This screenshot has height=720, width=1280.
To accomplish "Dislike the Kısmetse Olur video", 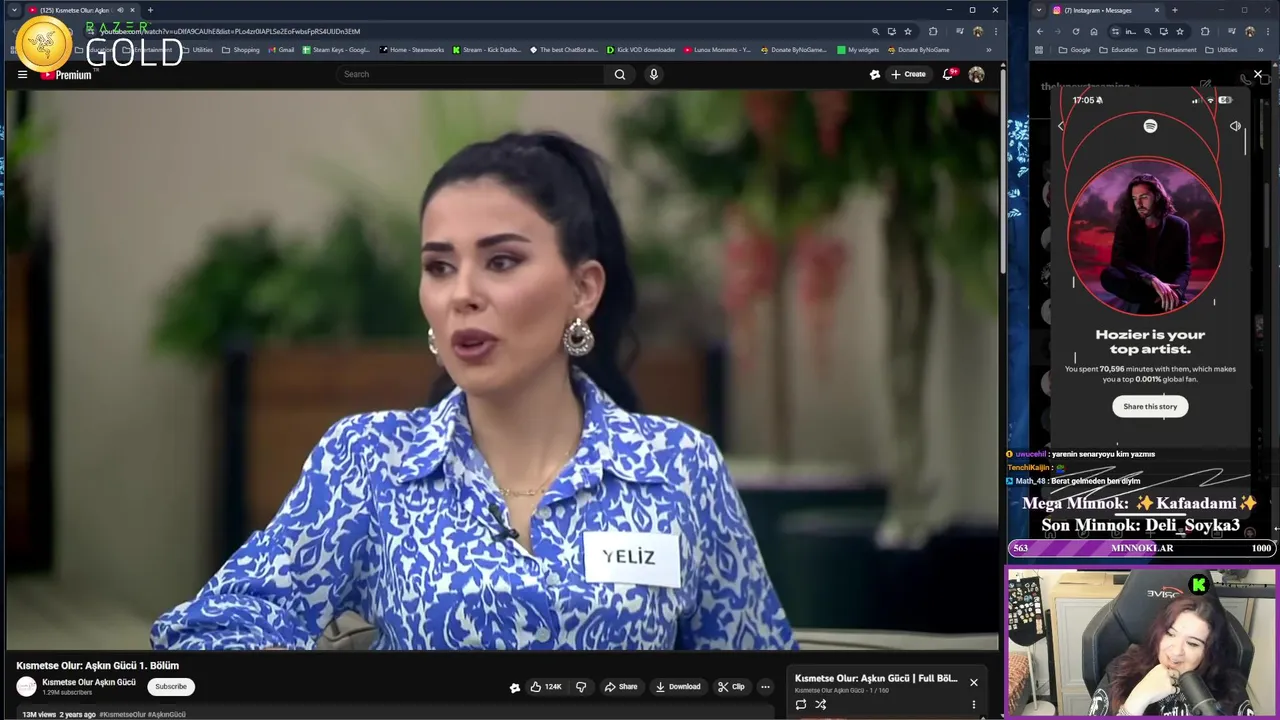I will point(581,687).
